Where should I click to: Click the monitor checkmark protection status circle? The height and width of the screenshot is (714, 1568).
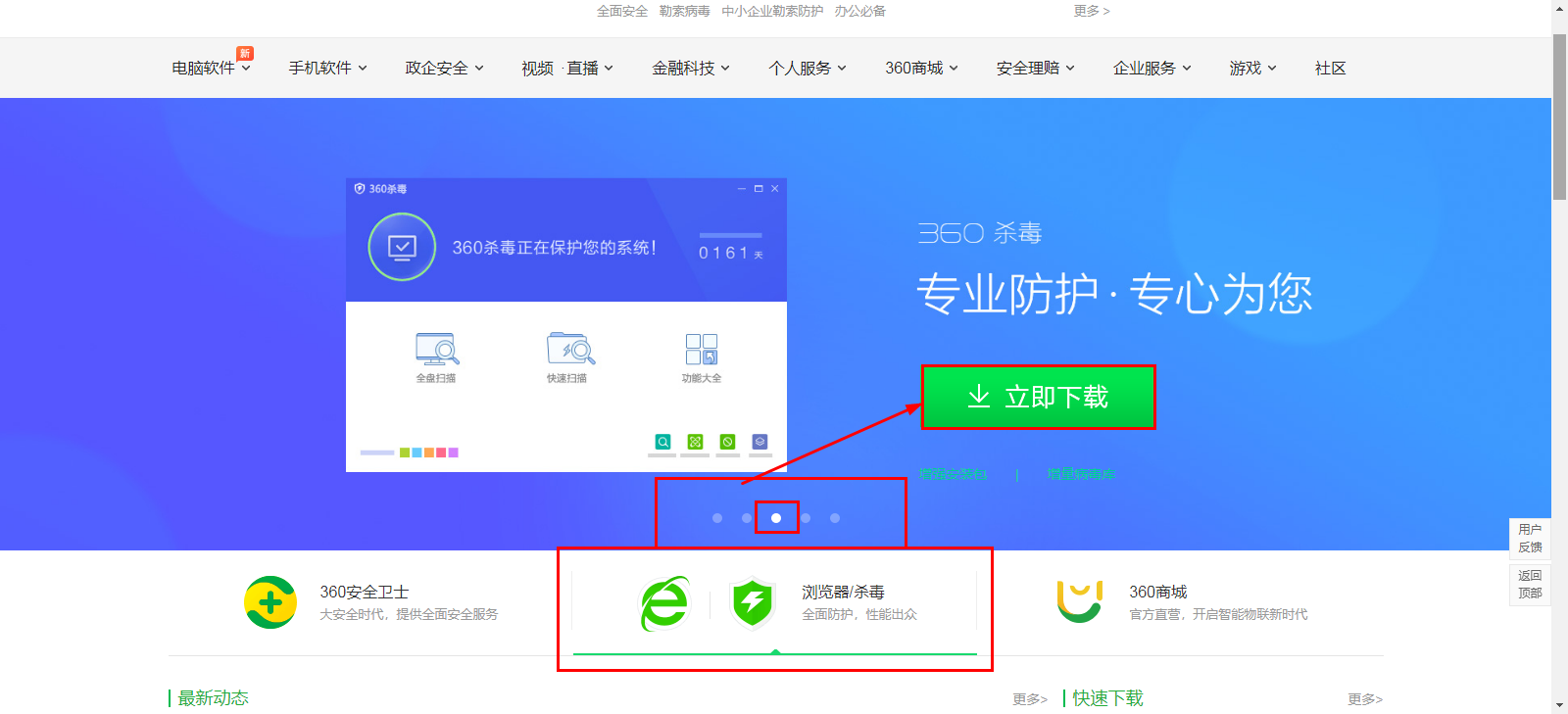402,247
